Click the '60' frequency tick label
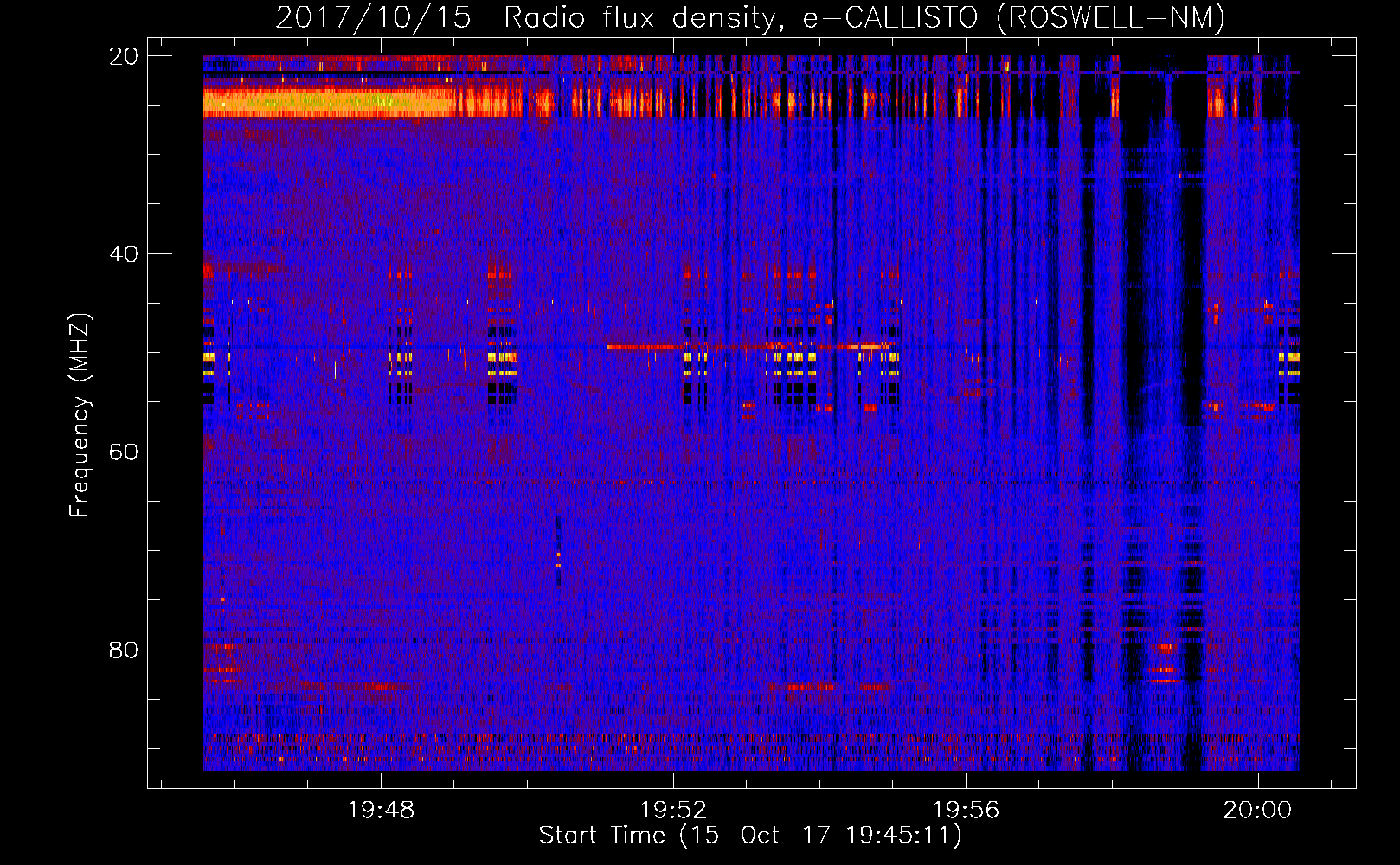 point(124,452)
